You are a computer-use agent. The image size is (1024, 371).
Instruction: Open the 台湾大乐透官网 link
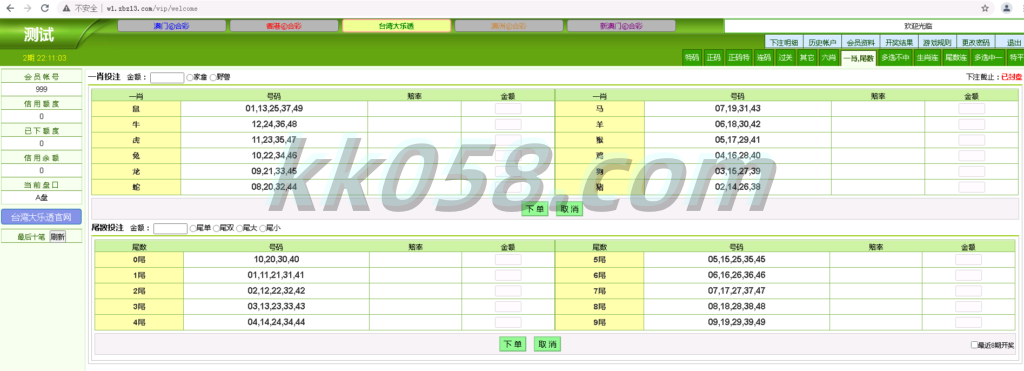click(x=41, y=217)
